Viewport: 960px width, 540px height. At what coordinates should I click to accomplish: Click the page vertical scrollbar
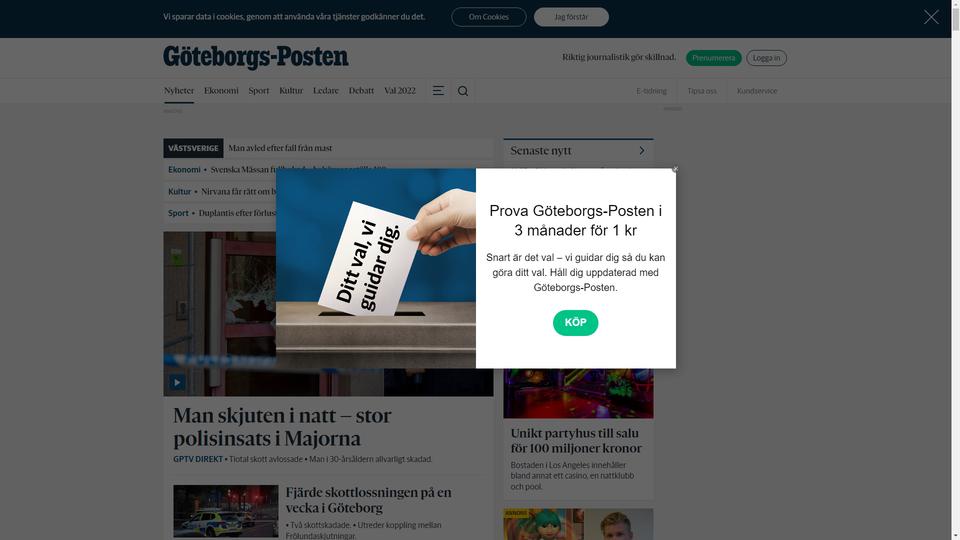(955, 270)
